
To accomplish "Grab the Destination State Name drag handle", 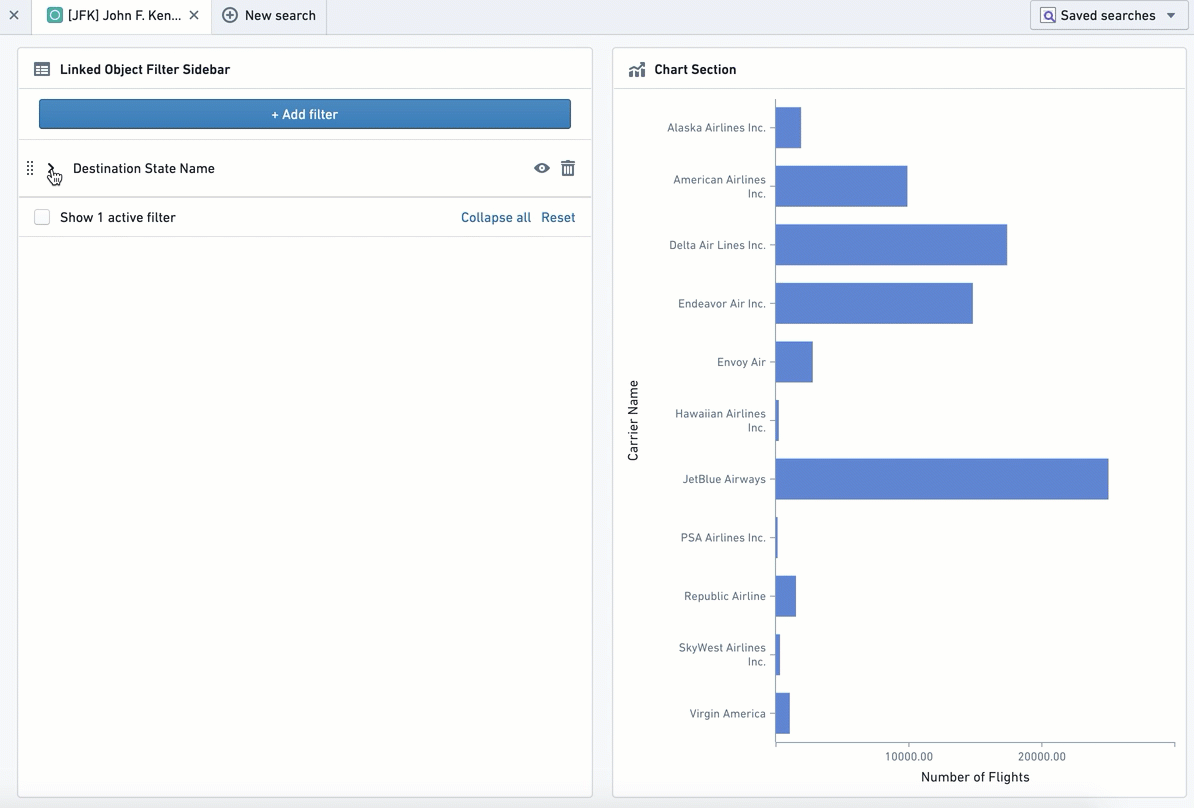I will pos(30,168).
